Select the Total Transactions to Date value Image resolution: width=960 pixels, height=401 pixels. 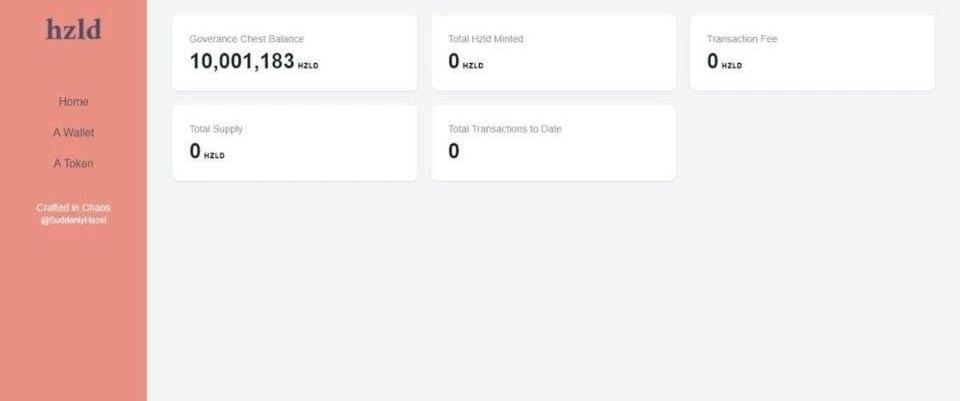(454, 152)
